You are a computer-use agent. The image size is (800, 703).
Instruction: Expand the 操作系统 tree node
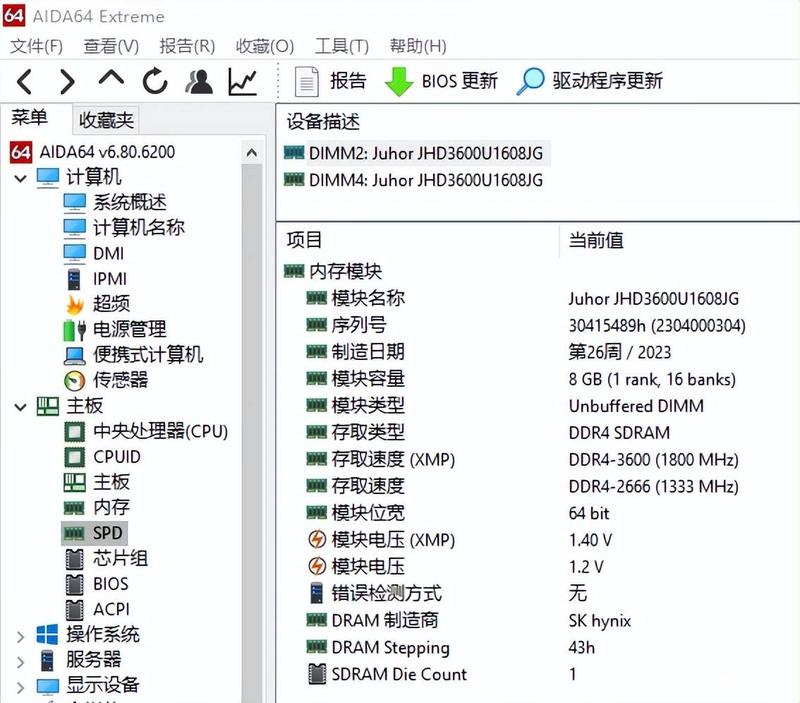pyautogui.click(x=20, y=637)
